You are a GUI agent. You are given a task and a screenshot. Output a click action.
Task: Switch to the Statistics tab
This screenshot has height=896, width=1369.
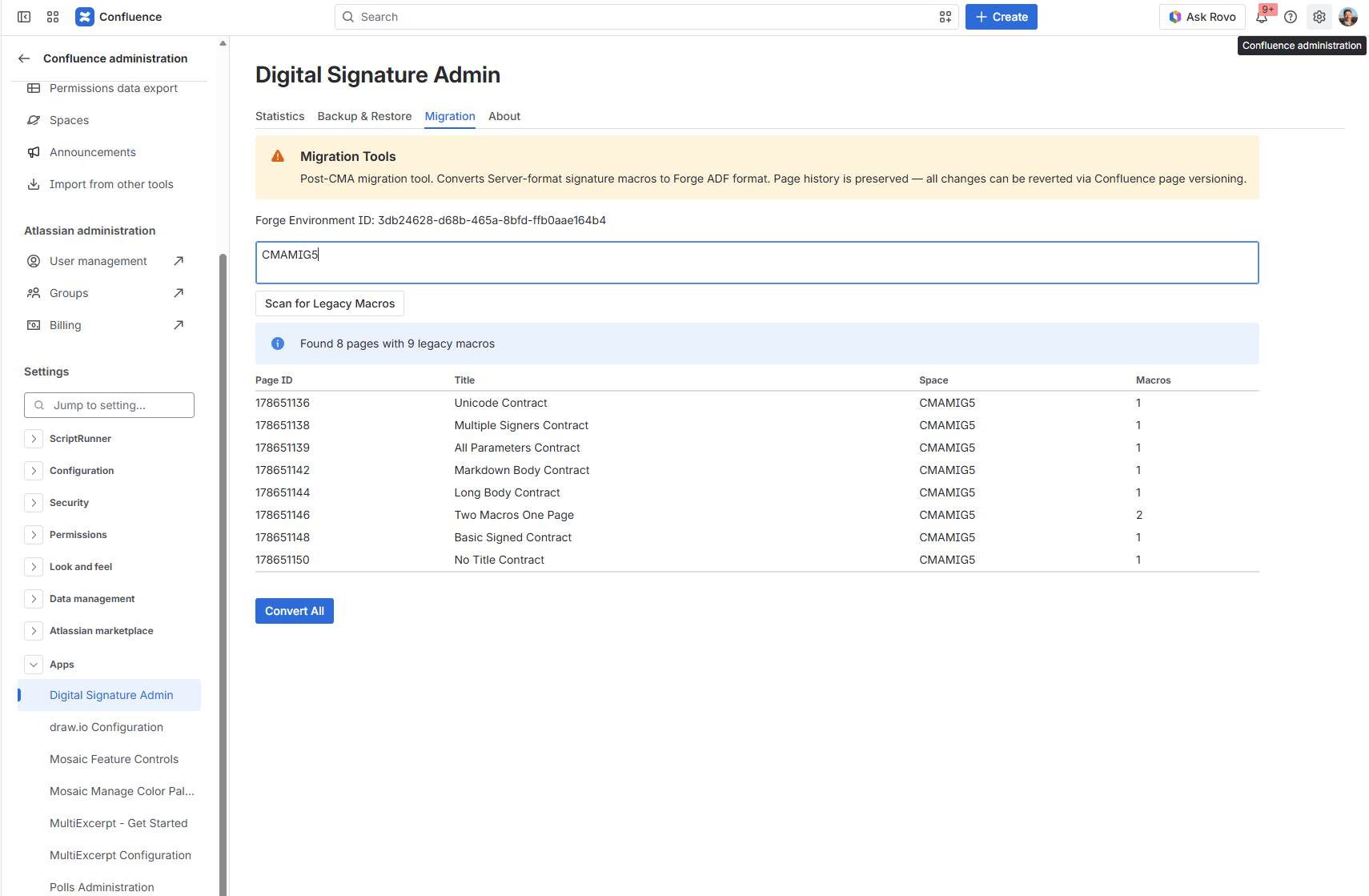point(279,116)
